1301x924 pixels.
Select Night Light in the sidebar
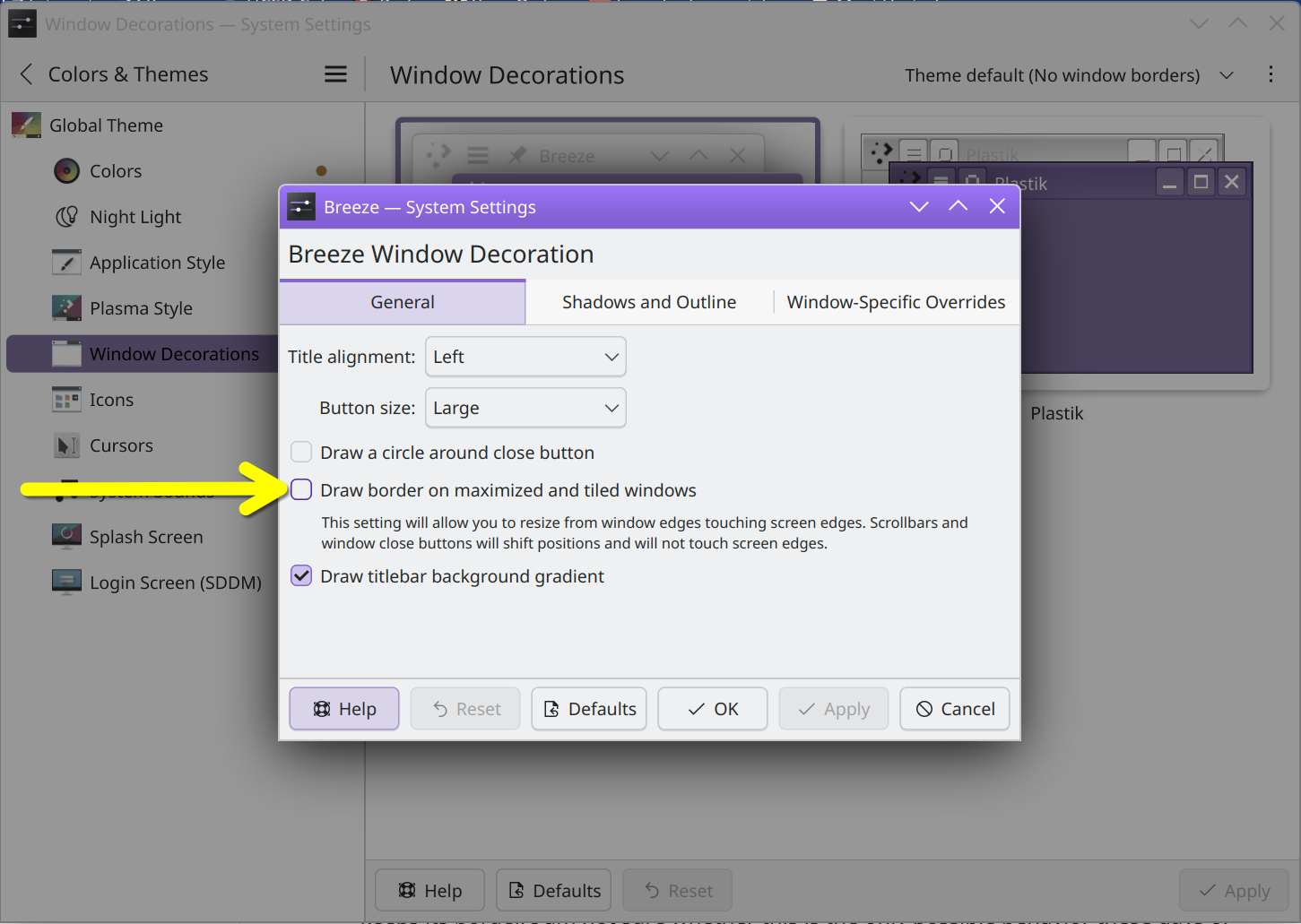coord(183,216)
